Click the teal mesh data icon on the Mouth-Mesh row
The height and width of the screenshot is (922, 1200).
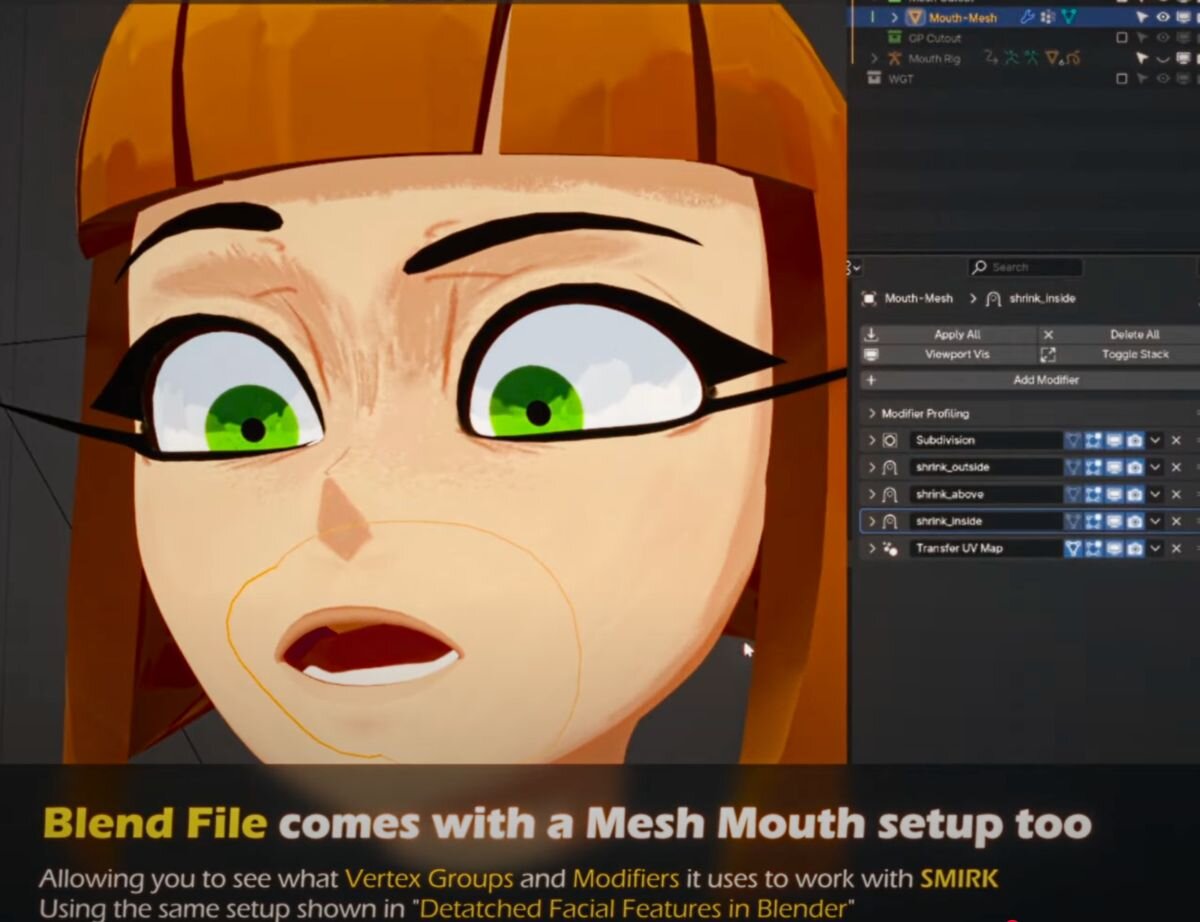coord(1068,17)
